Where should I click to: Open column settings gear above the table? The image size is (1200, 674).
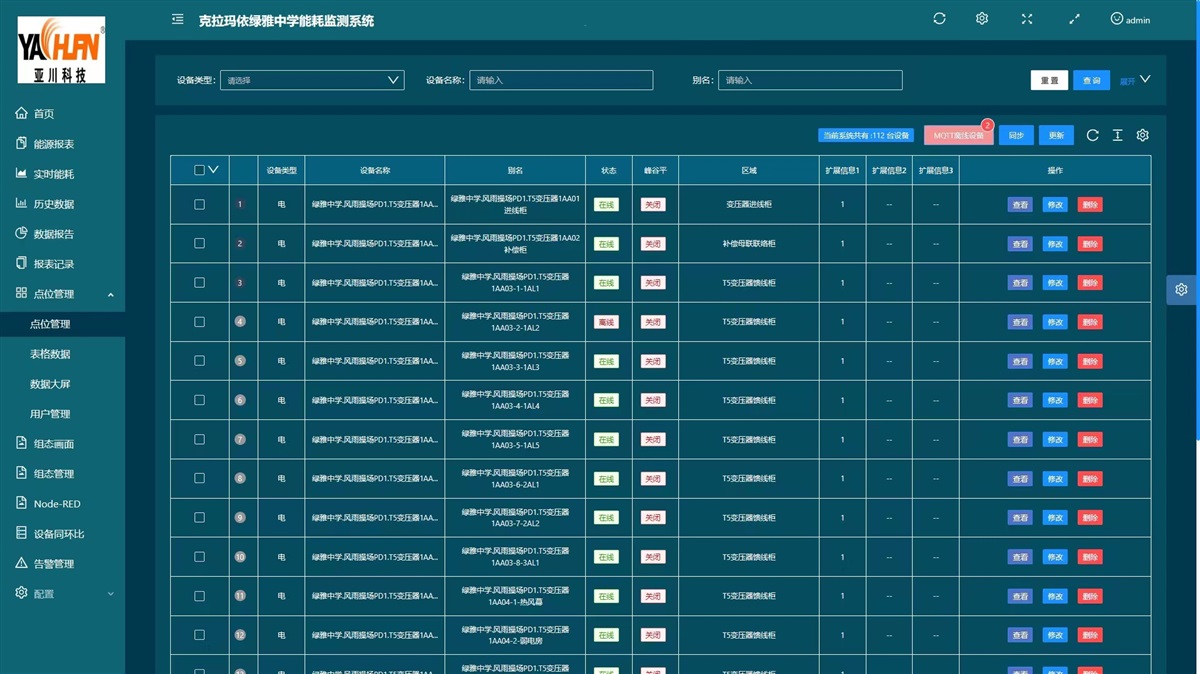[1143, 136]
